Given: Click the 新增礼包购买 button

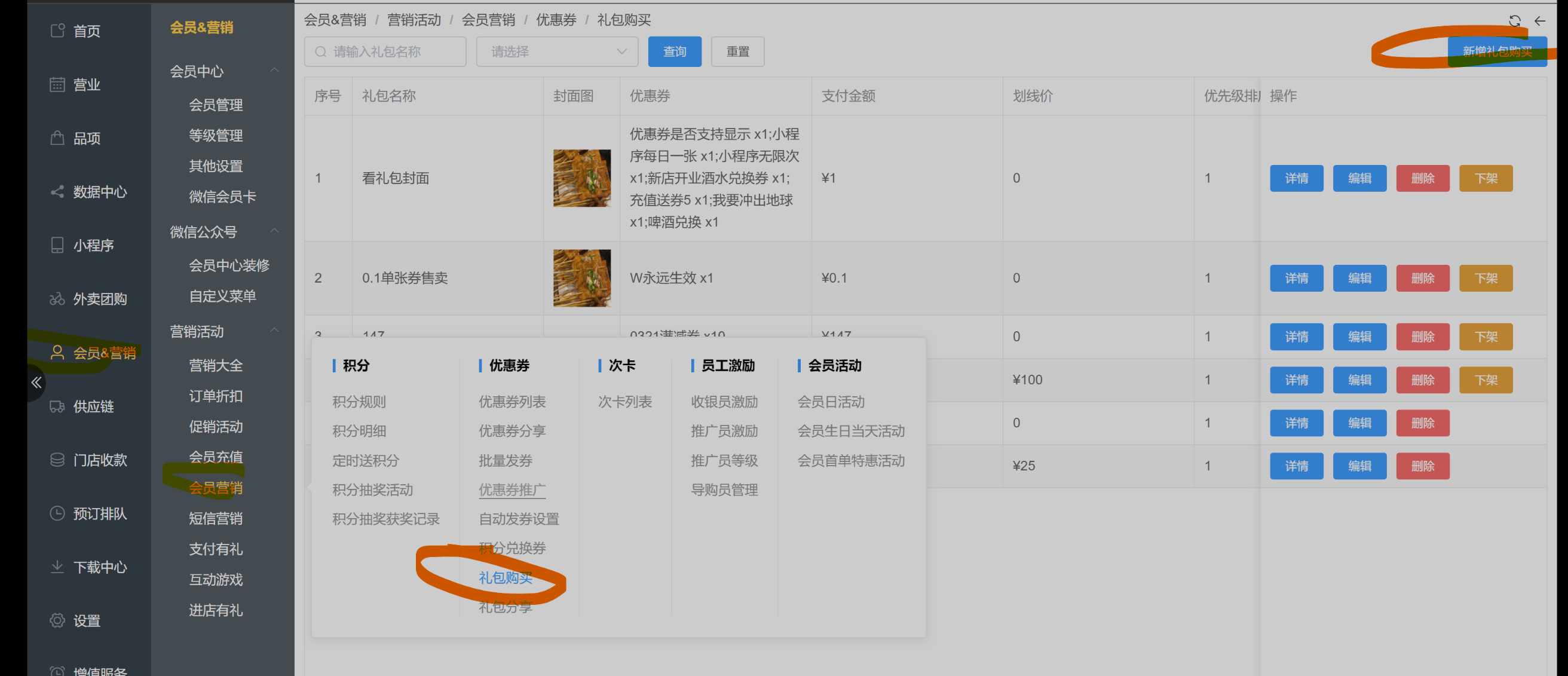Looking at the screenshot, I should 1497,52.
